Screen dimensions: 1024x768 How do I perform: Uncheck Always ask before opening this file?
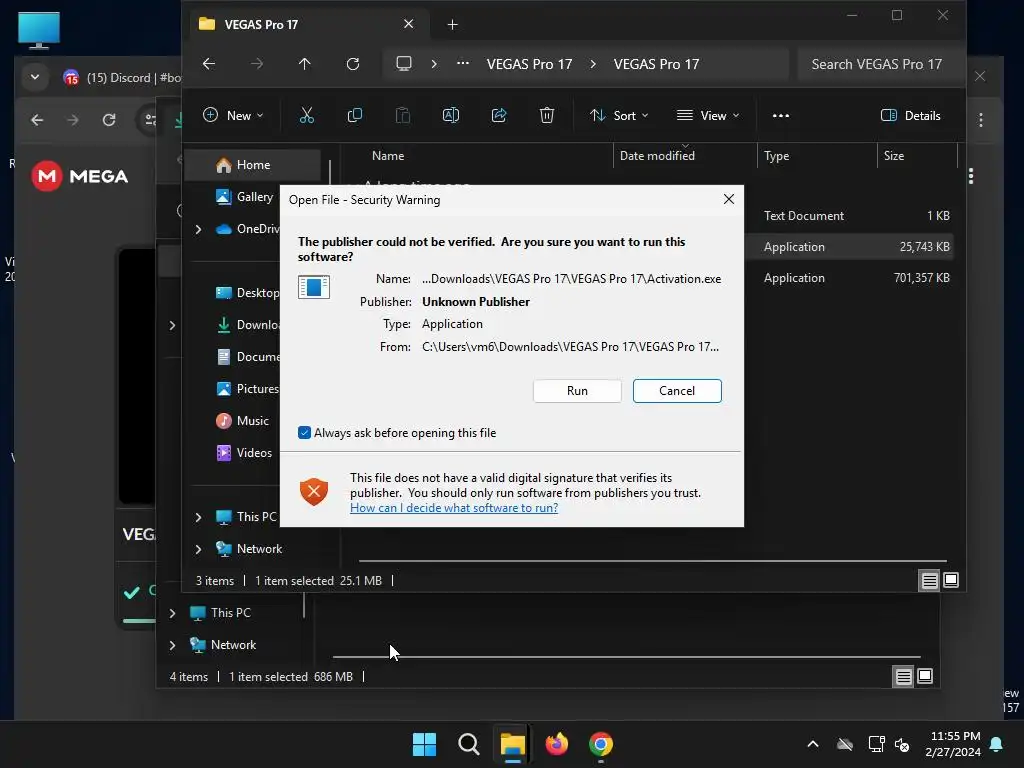(304, 433)
